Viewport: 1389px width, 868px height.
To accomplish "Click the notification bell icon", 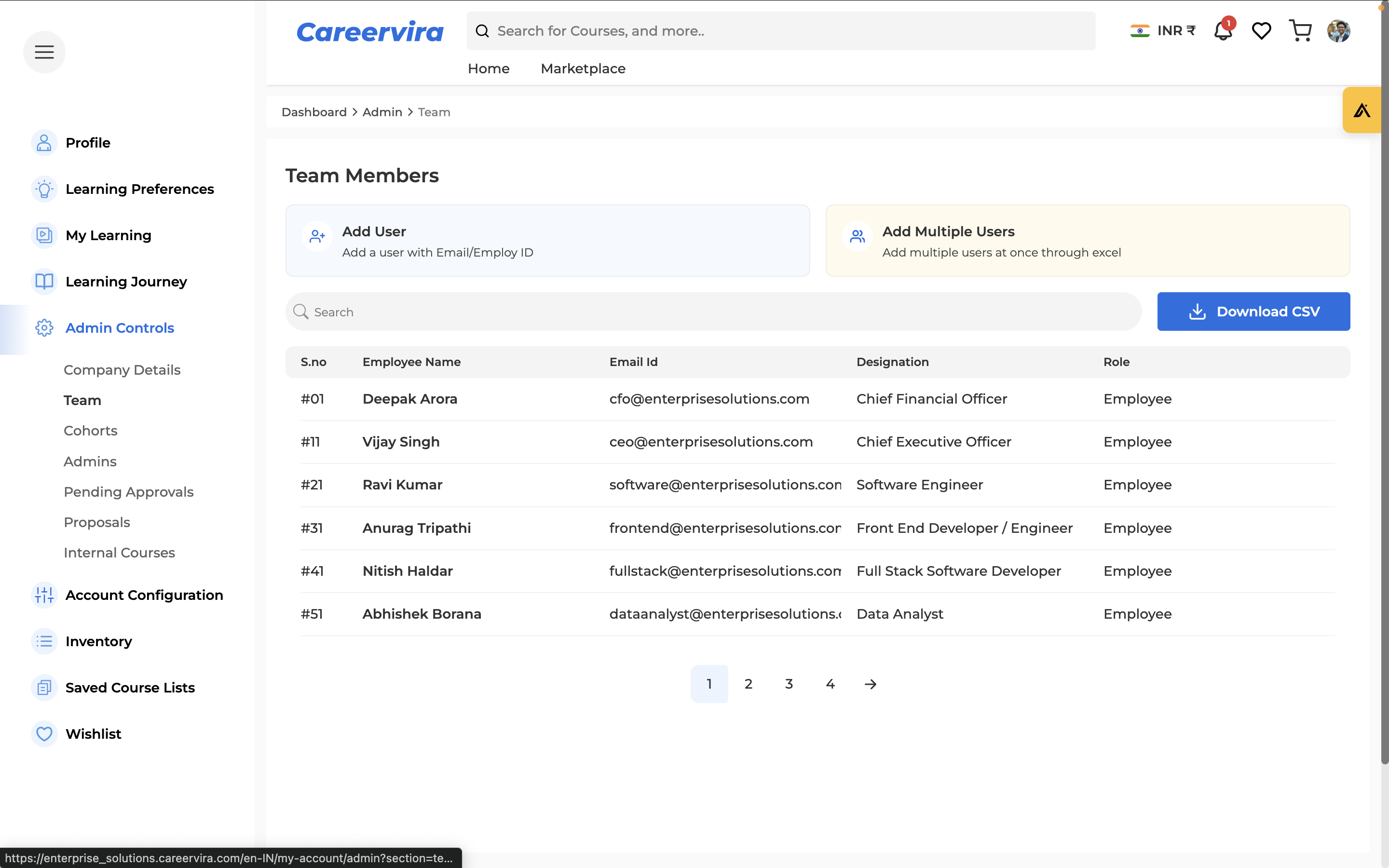I will pyautogui.click(x=1223, y=31).
